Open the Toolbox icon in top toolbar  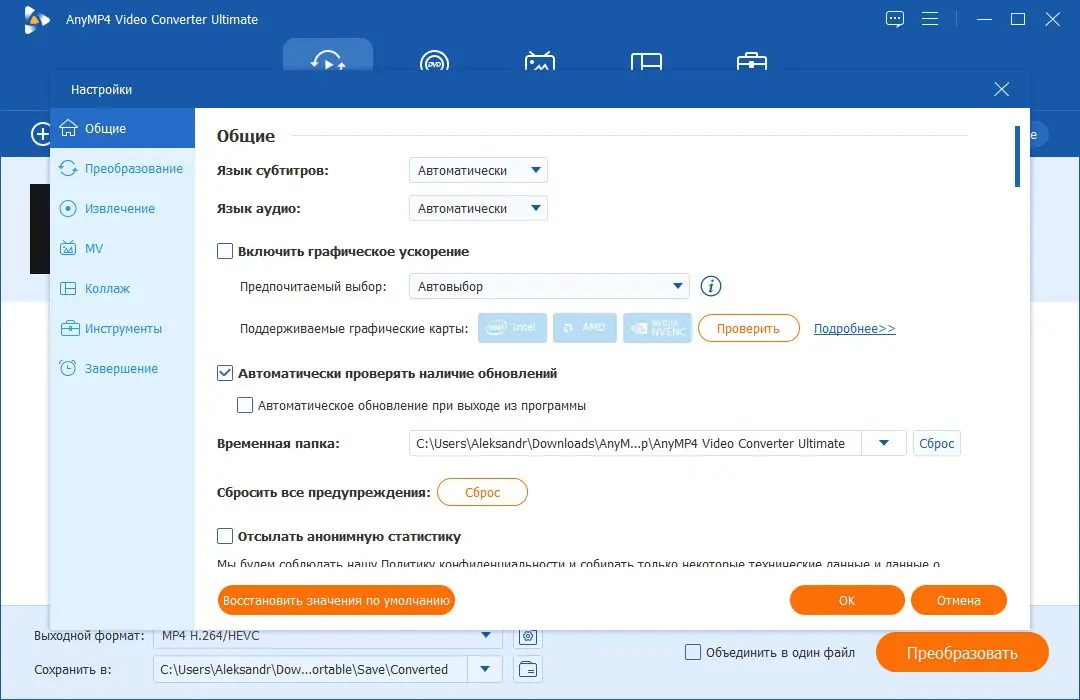click(x=750, y=62)
